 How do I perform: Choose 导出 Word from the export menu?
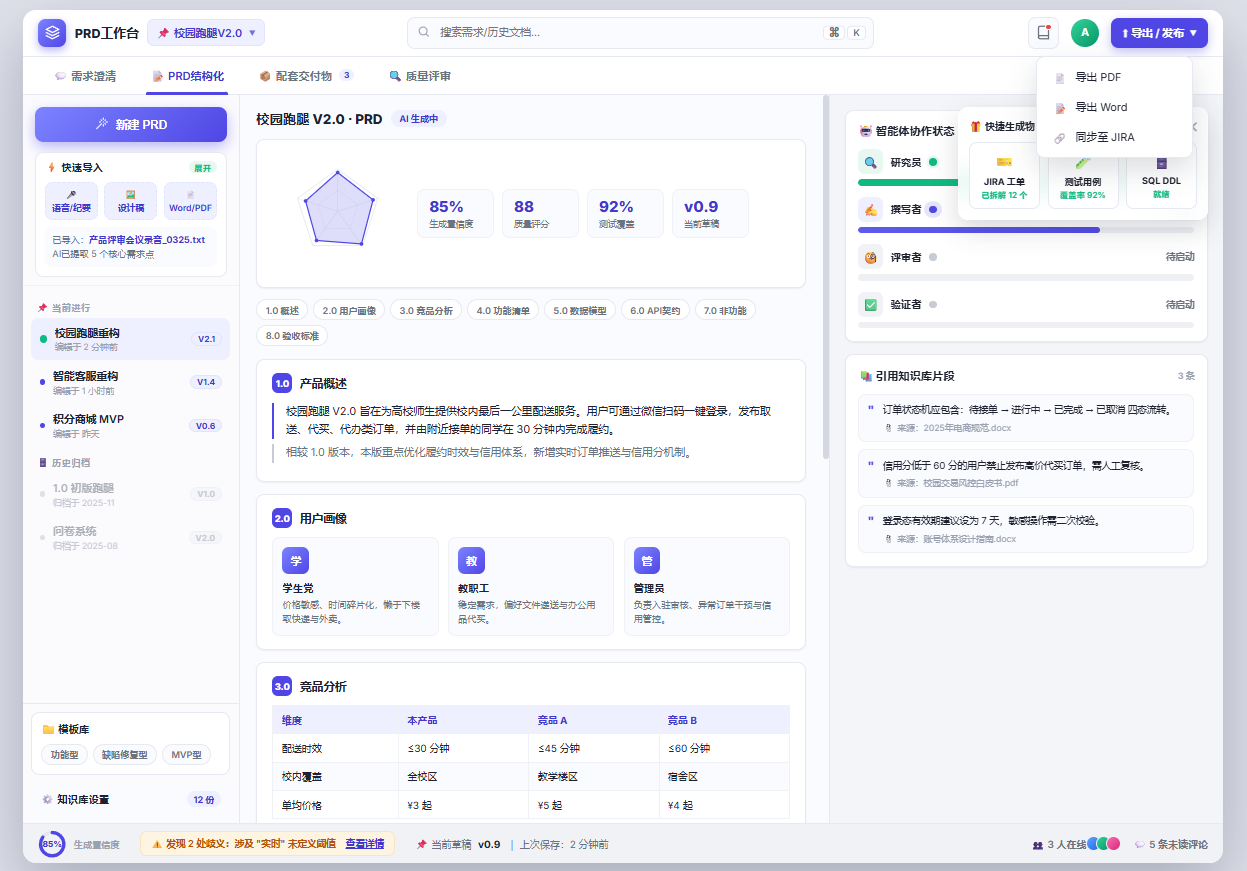[x=1114, y=107]
